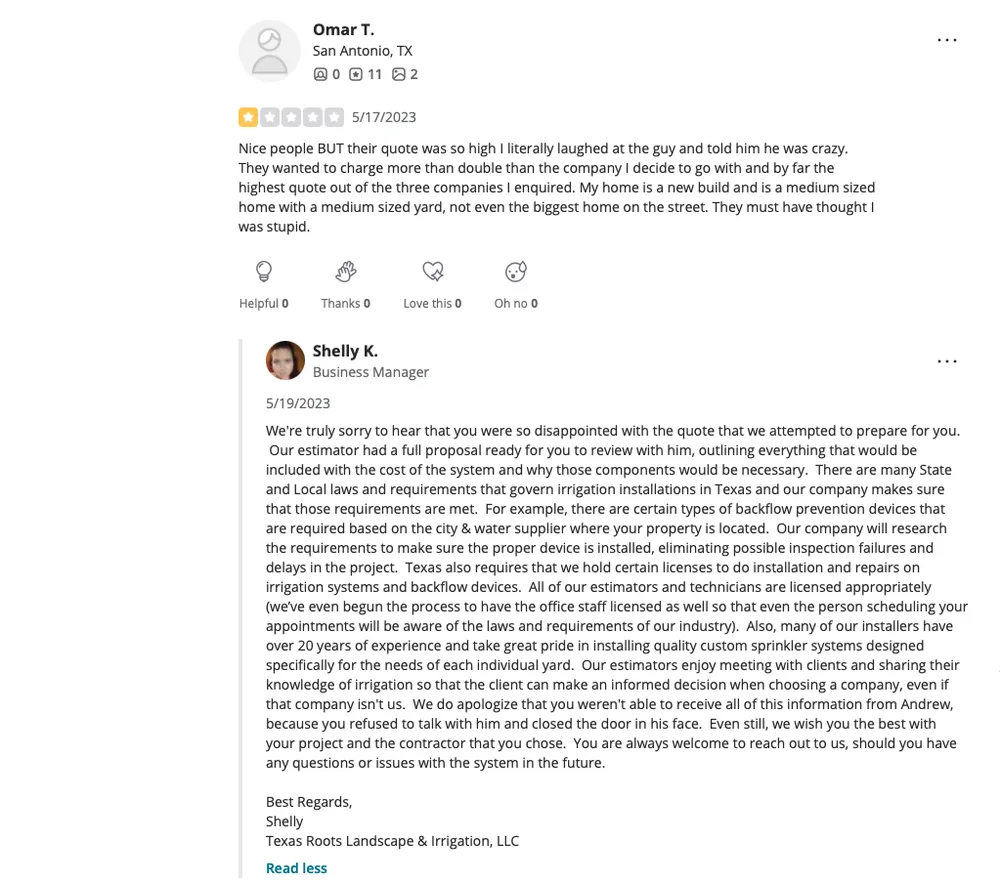Click the San Antonio, TX location text

click(362, 51)
